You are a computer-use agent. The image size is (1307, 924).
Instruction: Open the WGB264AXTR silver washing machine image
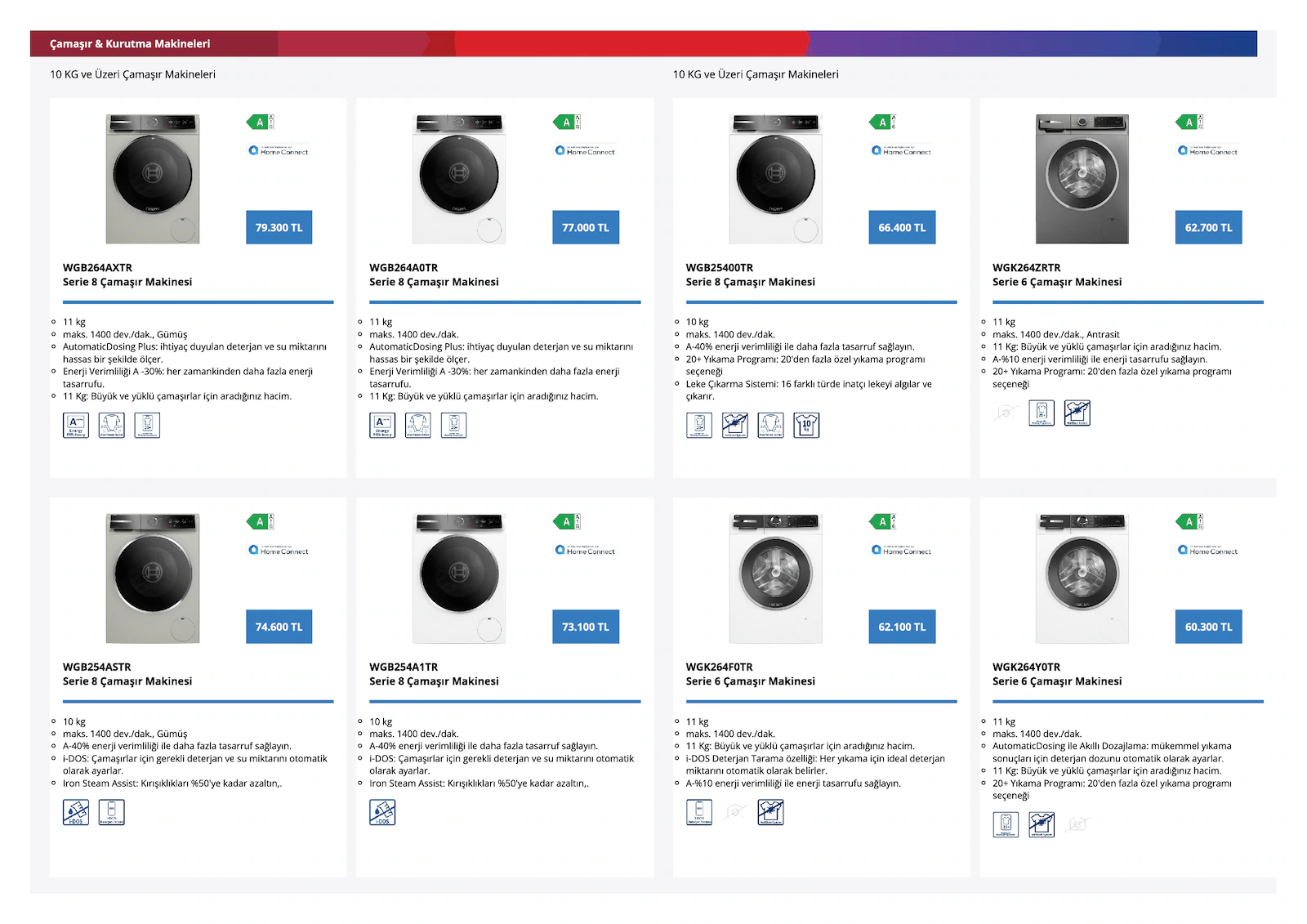153,179
